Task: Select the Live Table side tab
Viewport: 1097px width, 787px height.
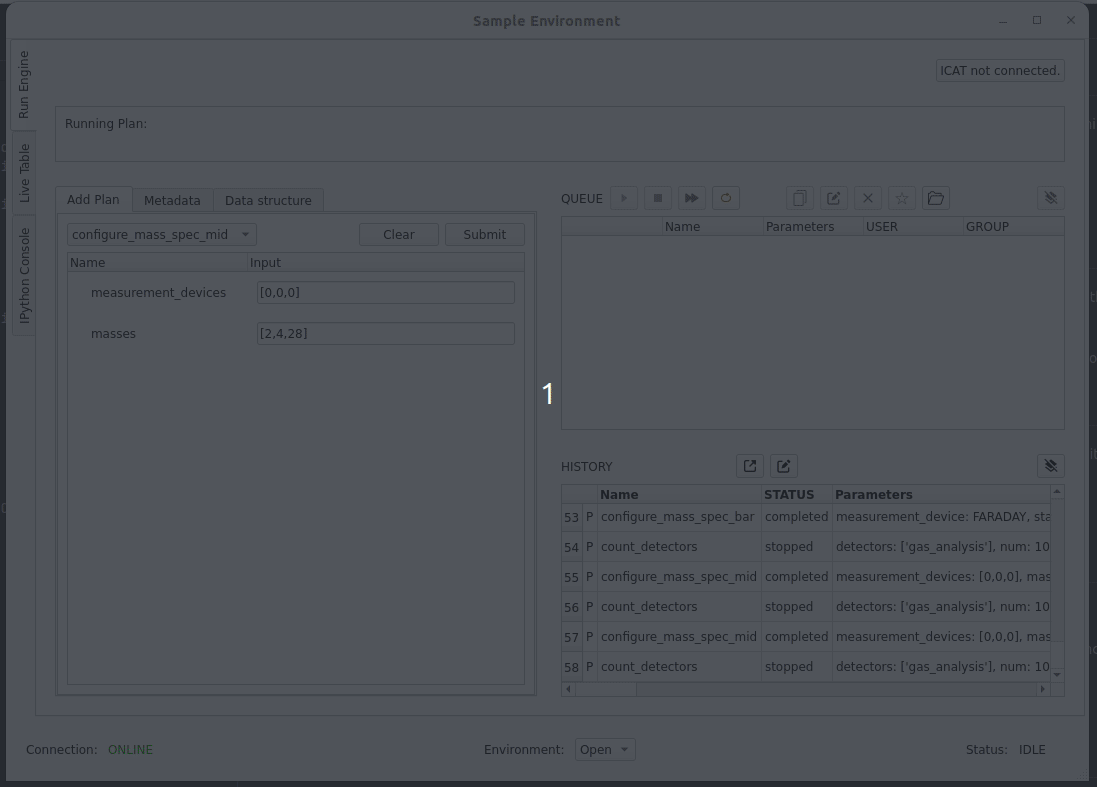Action: coord(24,173)
